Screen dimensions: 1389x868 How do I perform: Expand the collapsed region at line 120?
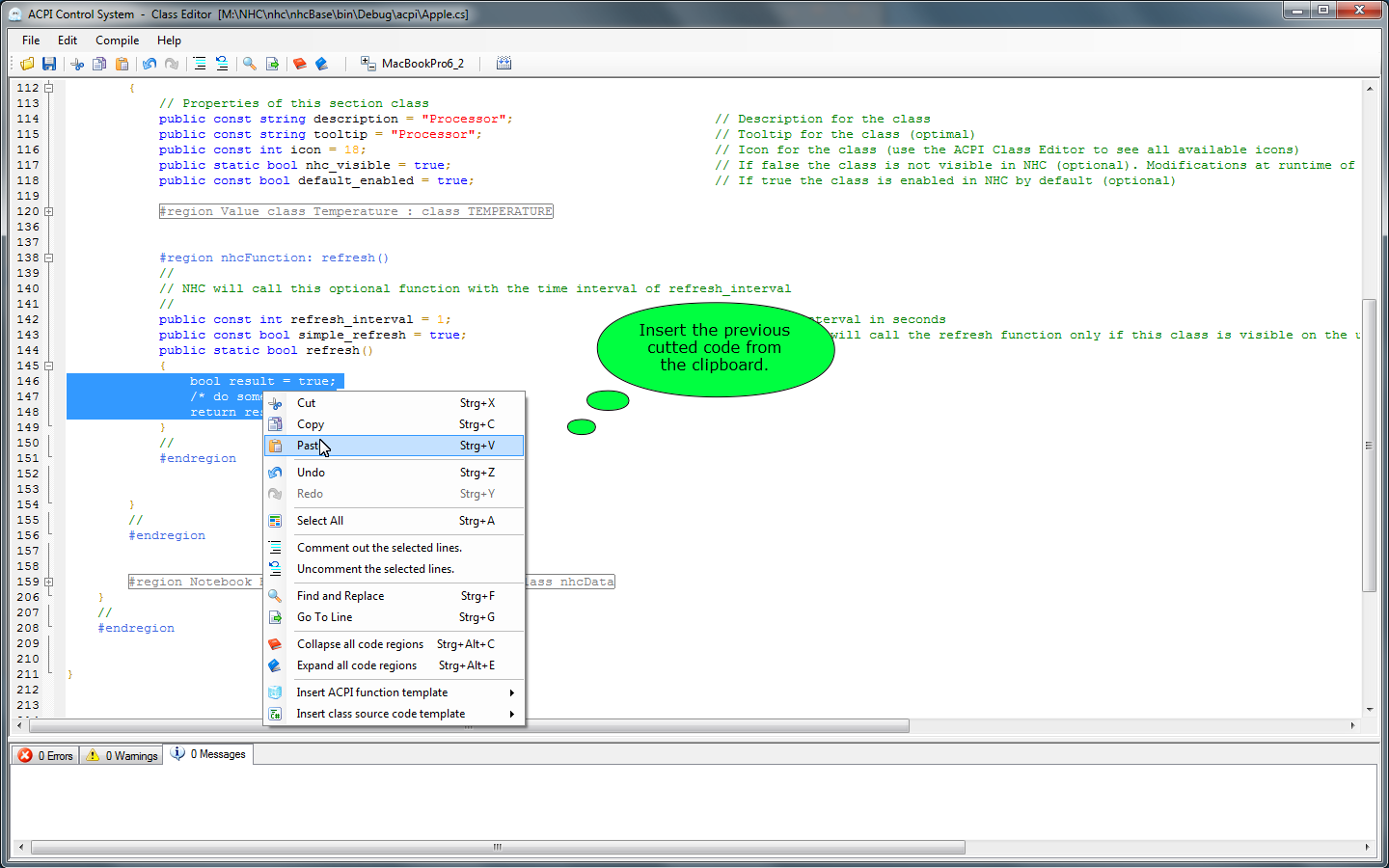tap(48, 211)
